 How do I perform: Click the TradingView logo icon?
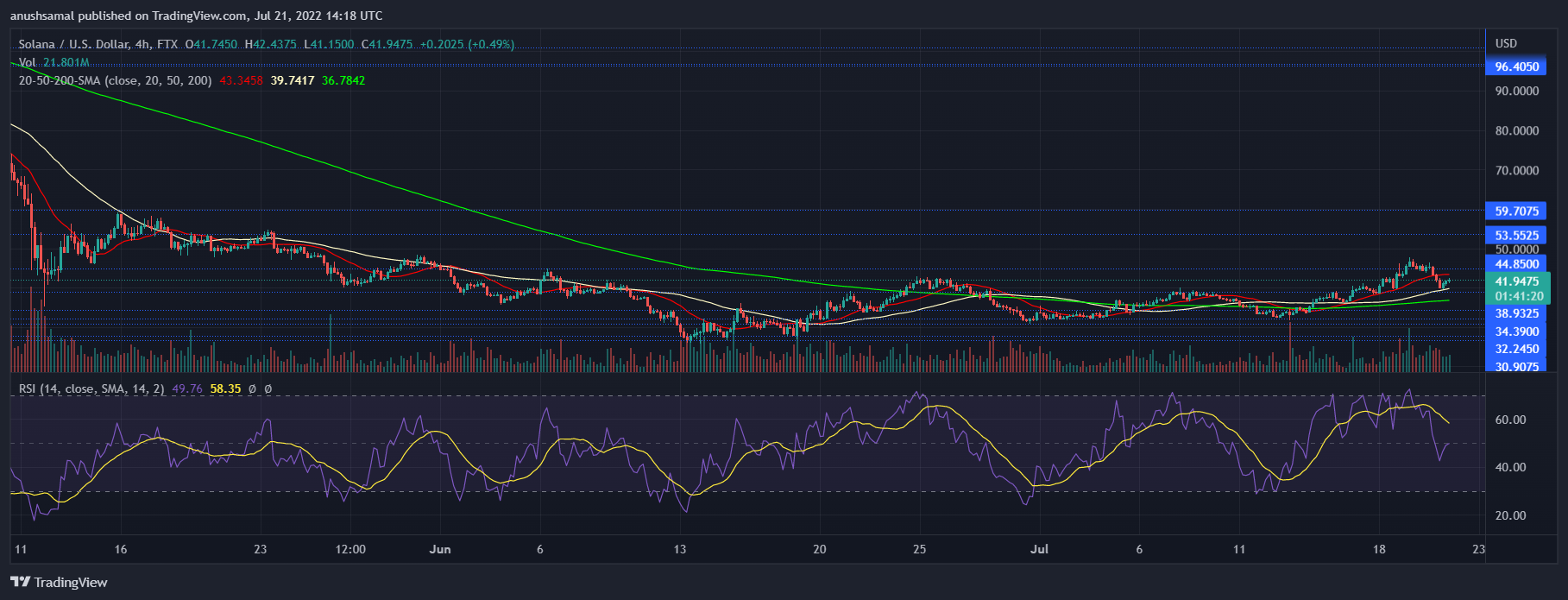coord(20,582)
